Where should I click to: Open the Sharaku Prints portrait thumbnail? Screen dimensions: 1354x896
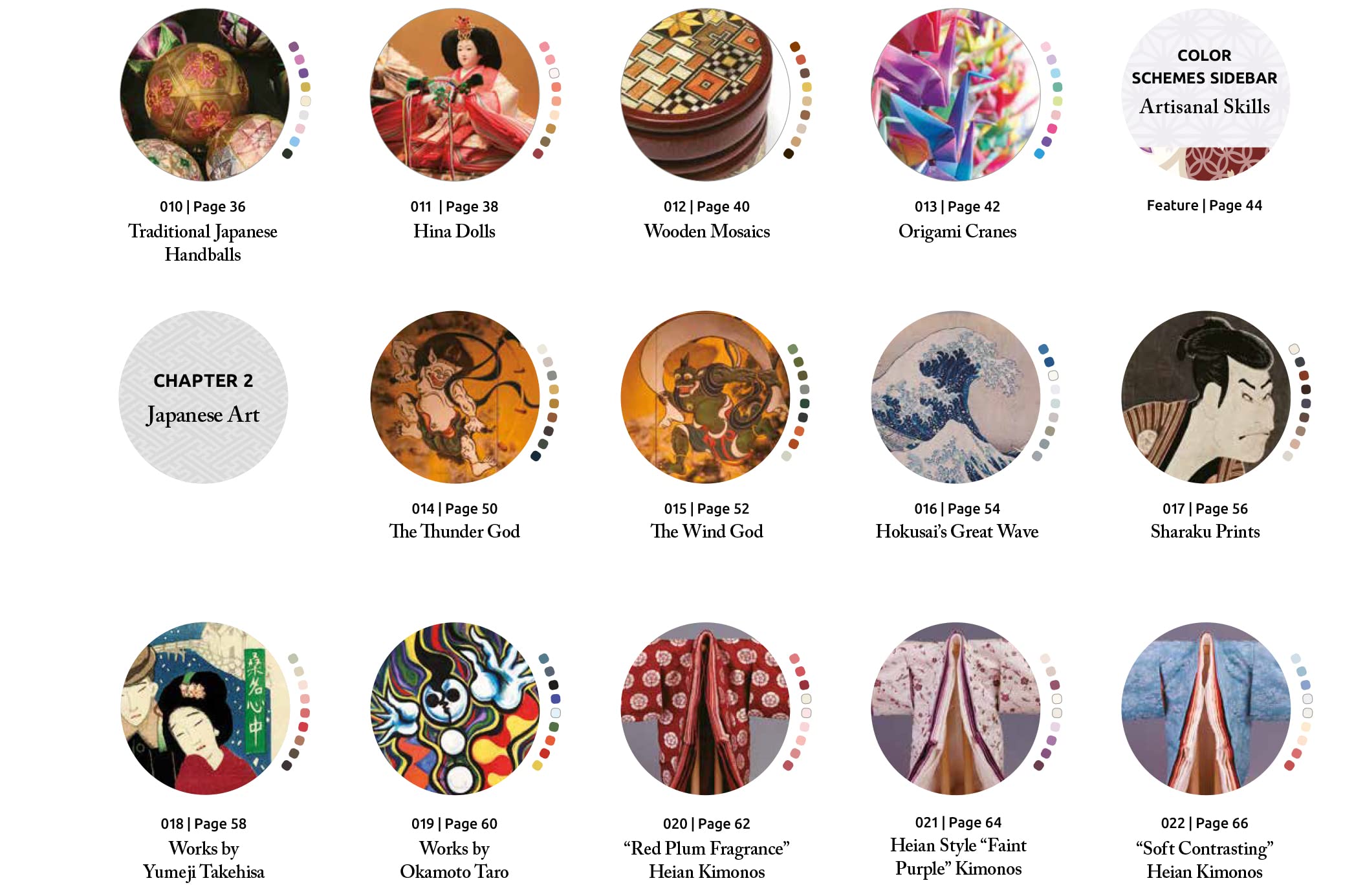click(1206, 397)
